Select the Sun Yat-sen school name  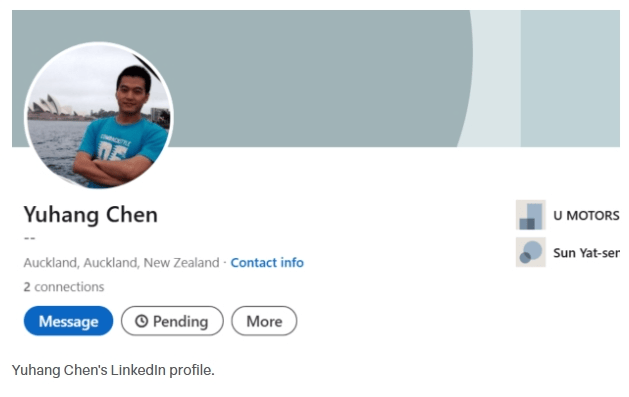coord(586,253)
